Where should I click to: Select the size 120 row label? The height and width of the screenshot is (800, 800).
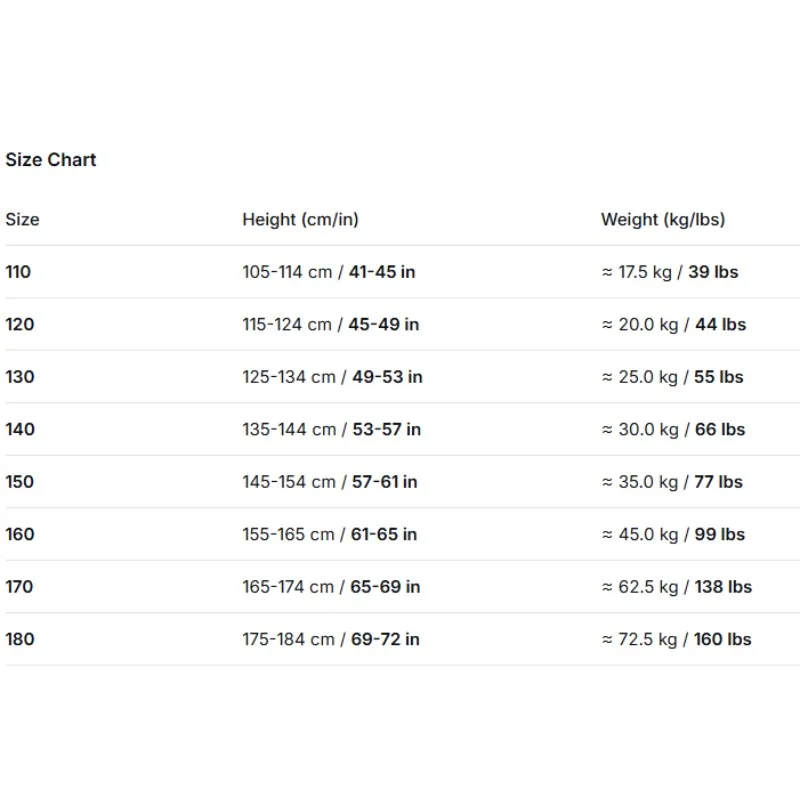pos(20,324)
